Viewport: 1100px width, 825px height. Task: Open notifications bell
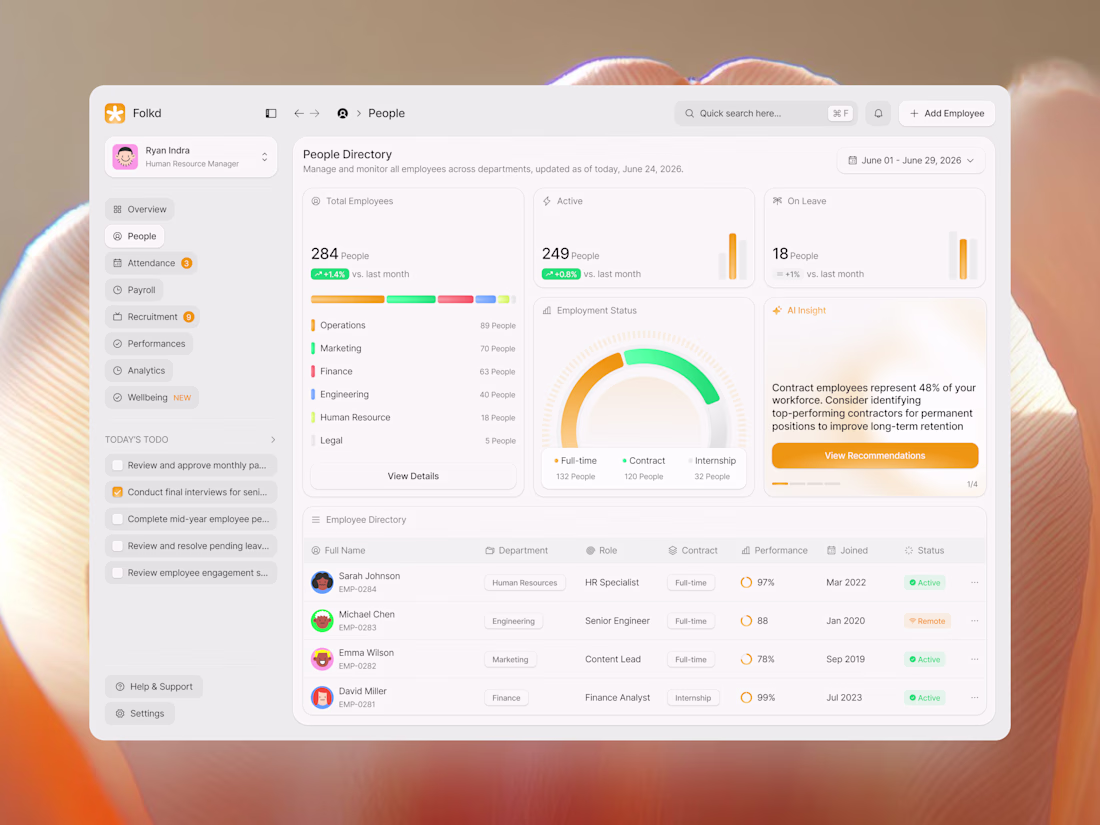[x=878, y=113]
